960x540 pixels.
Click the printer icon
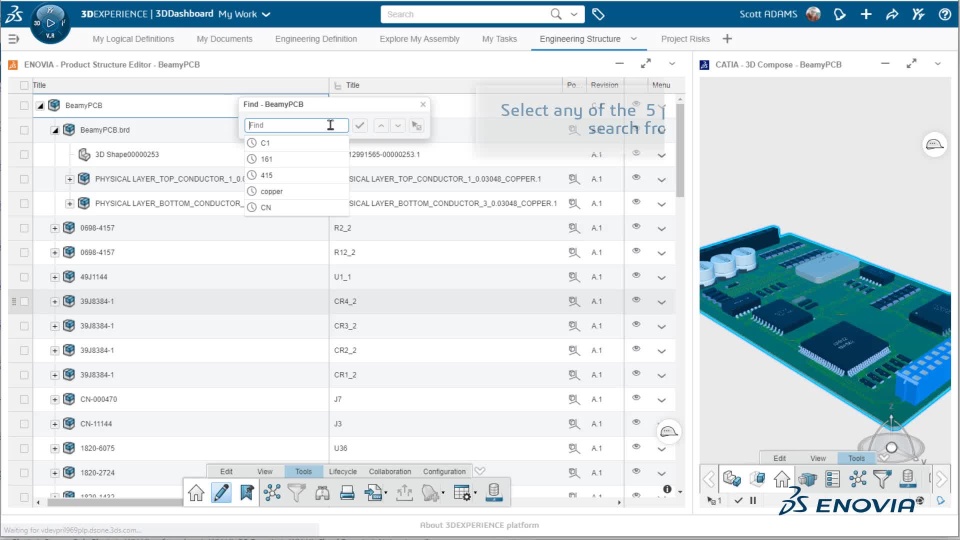[x=347, y=493]
